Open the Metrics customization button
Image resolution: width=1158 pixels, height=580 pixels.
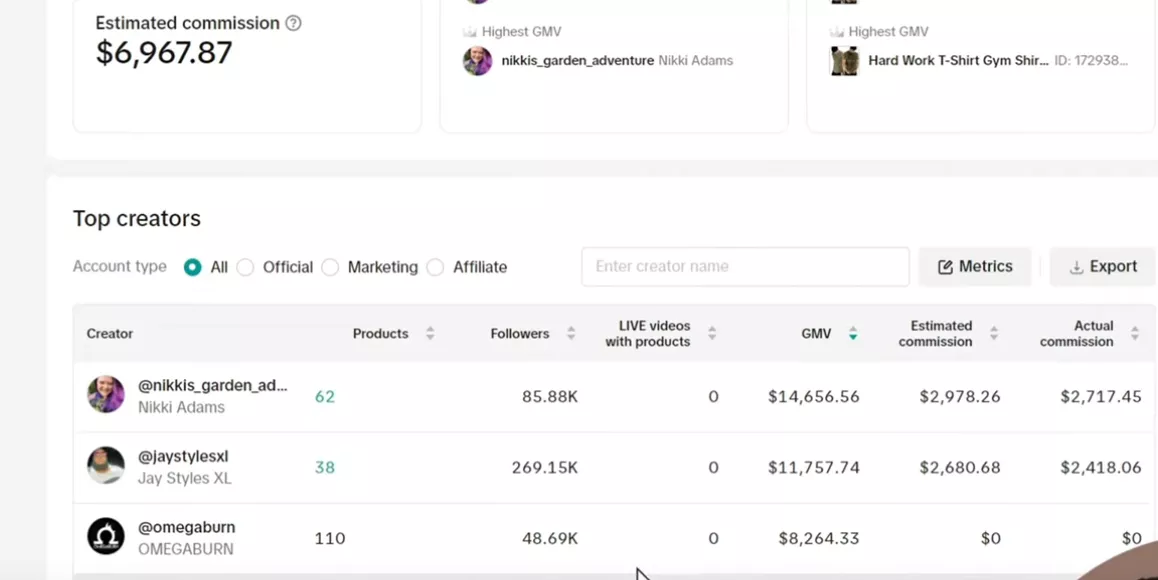tap(975, 267)
